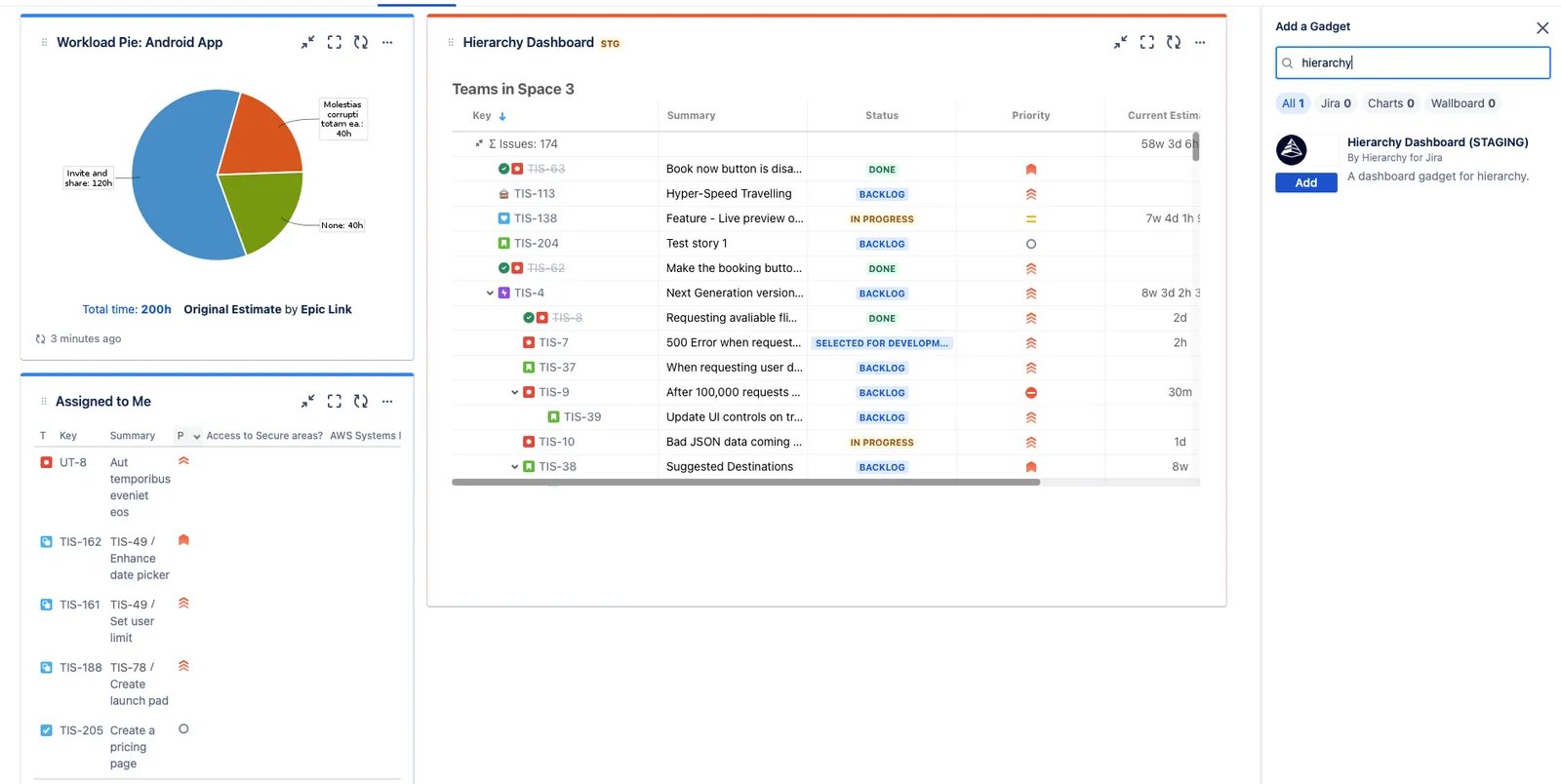Viewport: 1561px width, 784px height.
Task: Refresh the Assigned to Me gadget
Action: (361, 401)
